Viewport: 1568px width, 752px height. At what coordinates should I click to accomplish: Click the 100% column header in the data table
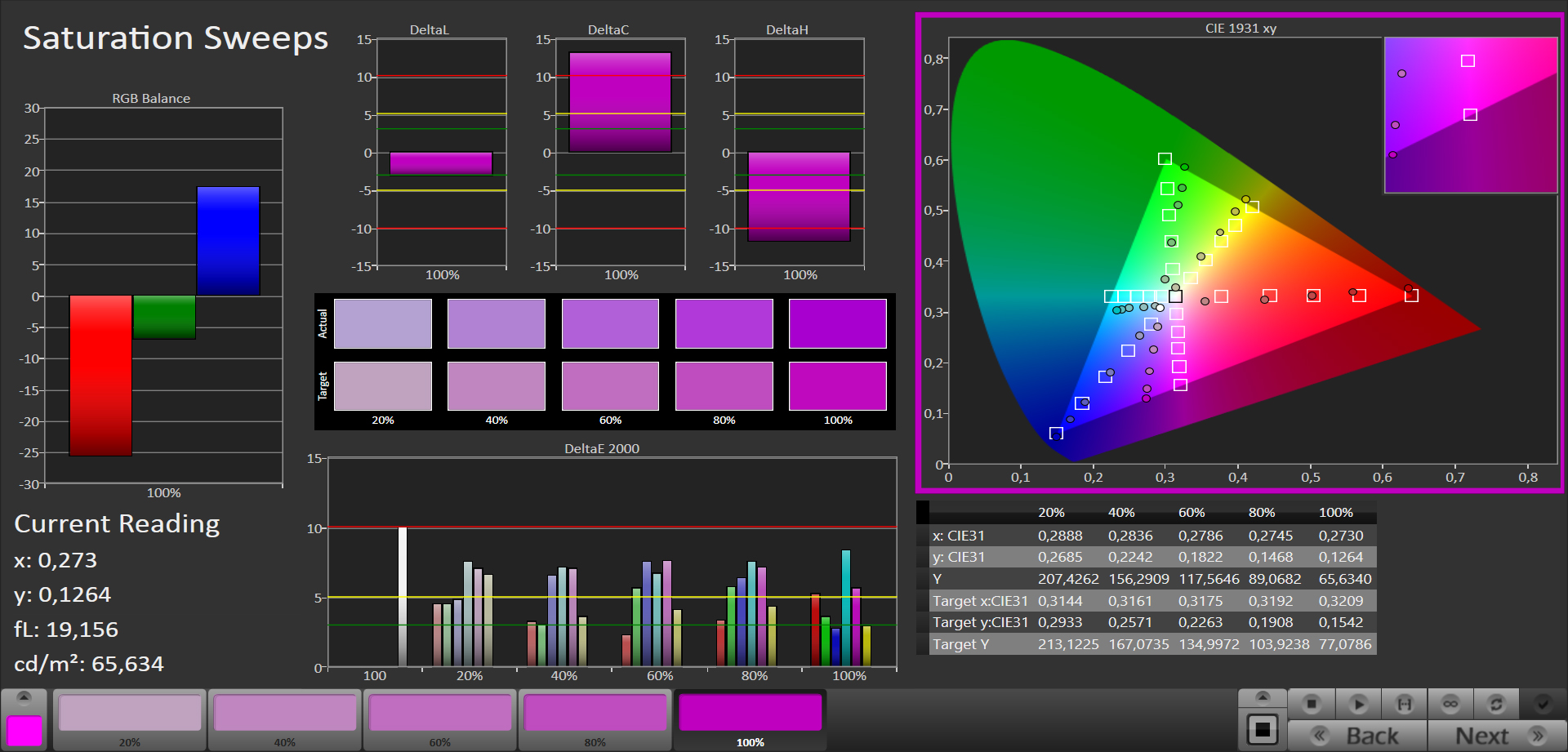pos(1336,513)
